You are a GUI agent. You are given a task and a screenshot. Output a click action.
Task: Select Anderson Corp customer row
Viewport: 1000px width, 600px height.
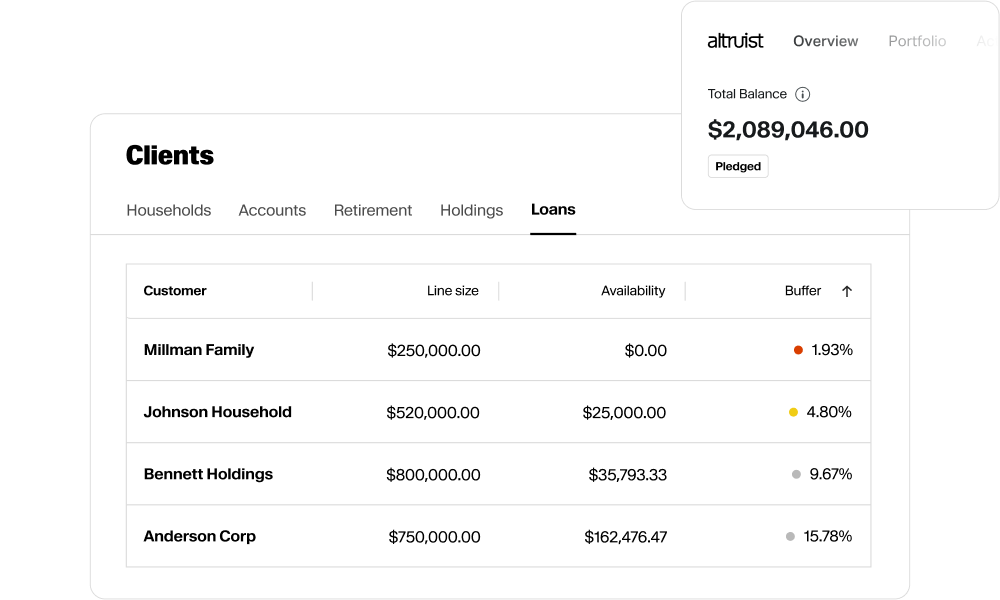pos(200,536)
